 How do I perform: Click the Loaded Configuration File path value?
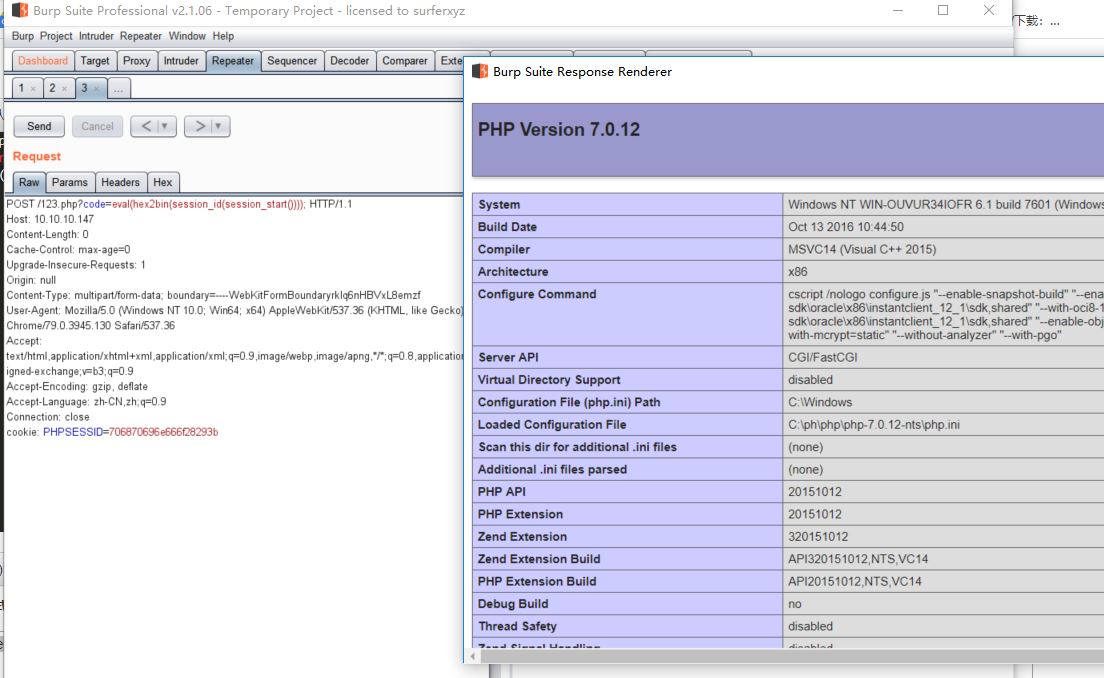click(874, 425)
